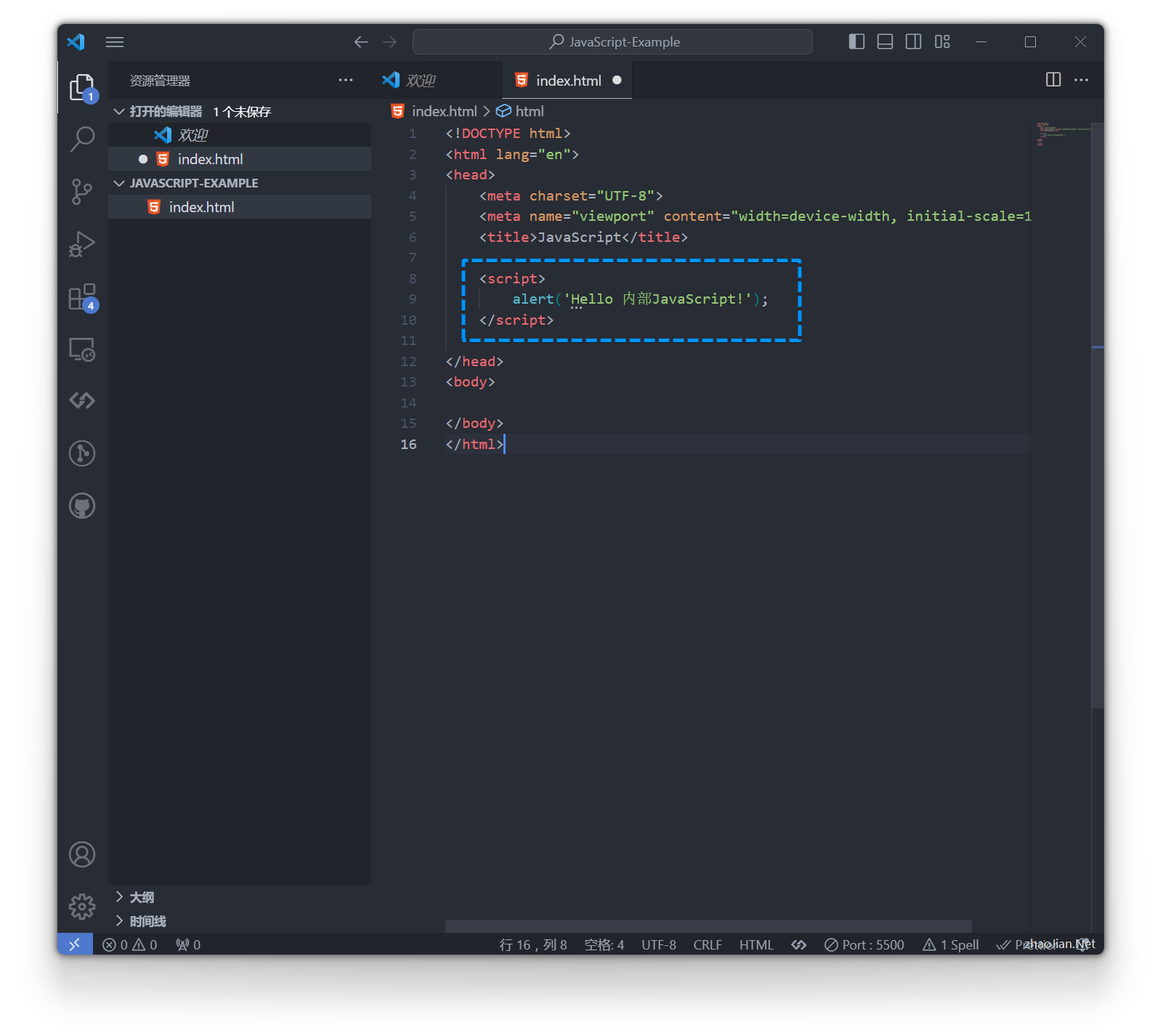Open the Search view in activity bar
1163x1036 pixels.
point(82,139)
